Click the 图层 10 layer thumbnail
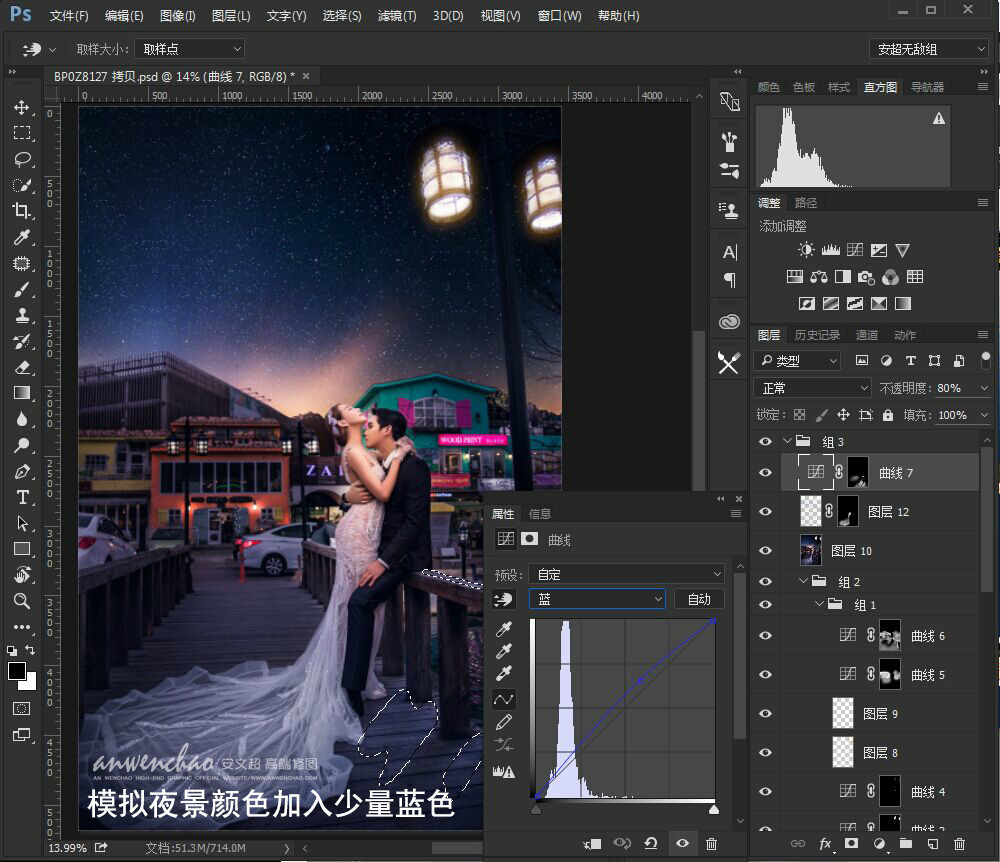Viewport: 1000px width, 862px height. [811, 550]
